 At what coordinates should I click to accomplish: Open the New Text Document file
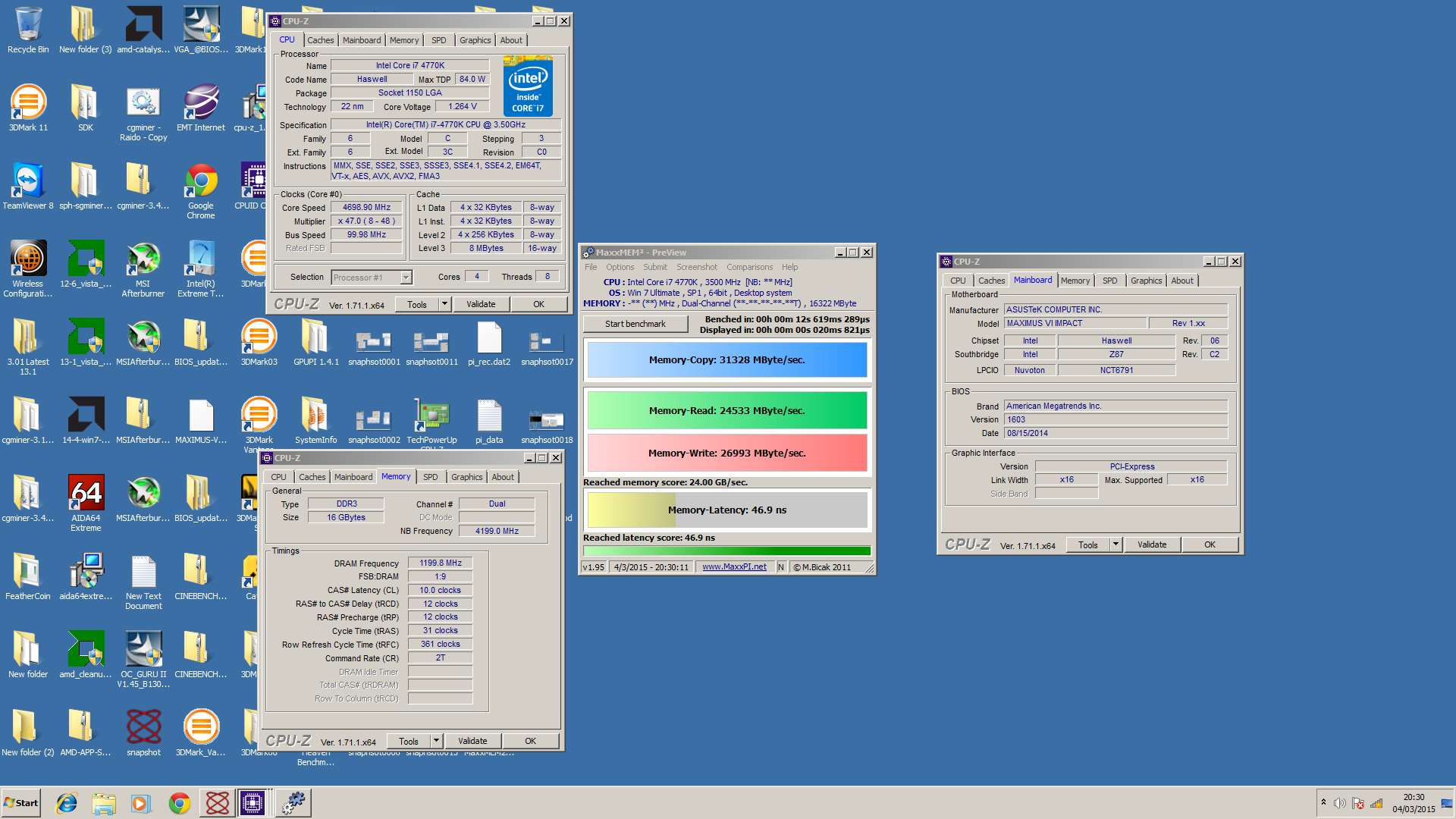tap(143, 582)
